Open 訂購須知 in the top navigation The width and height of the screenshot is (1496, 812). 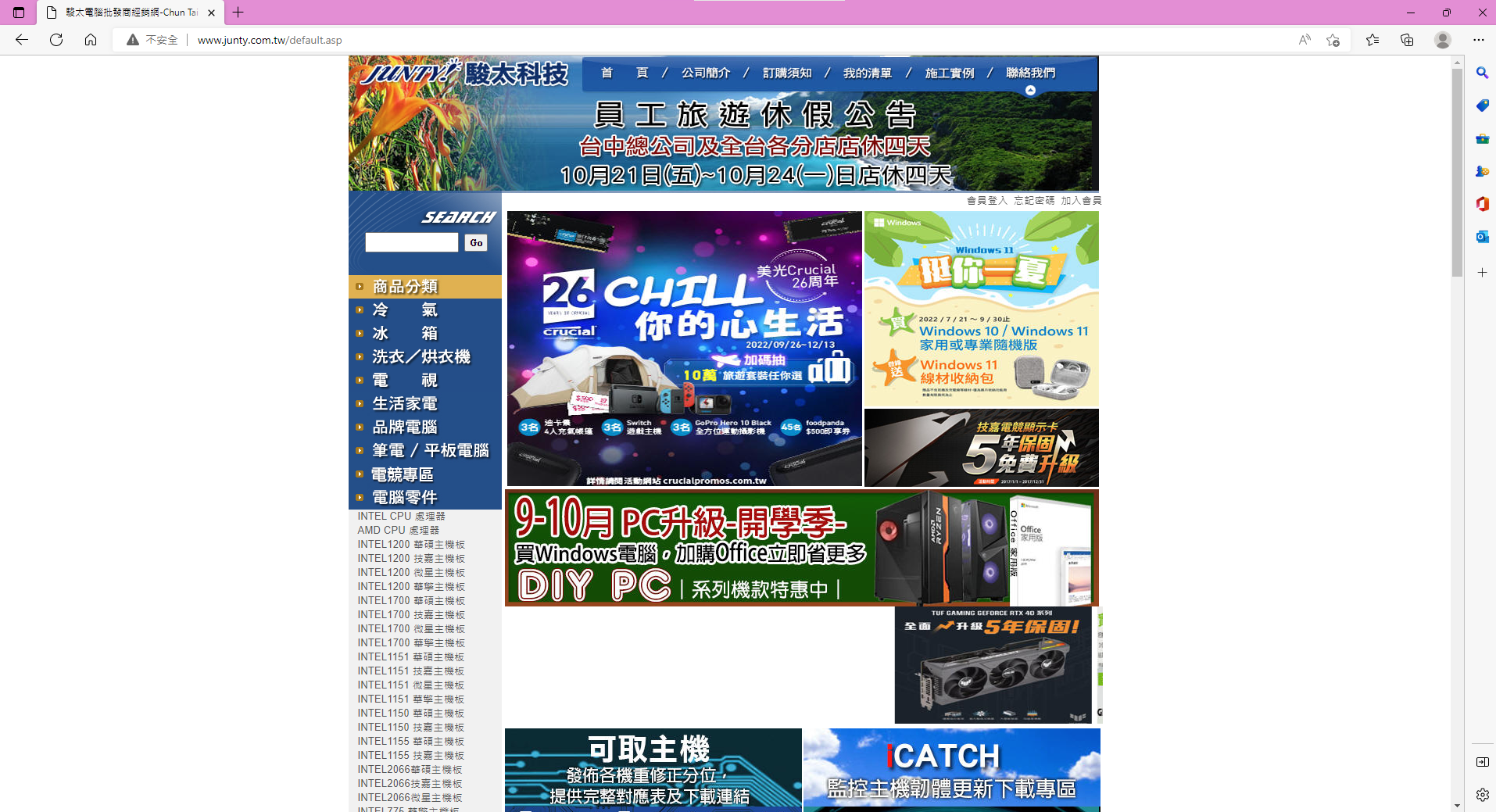pos(787,73)
